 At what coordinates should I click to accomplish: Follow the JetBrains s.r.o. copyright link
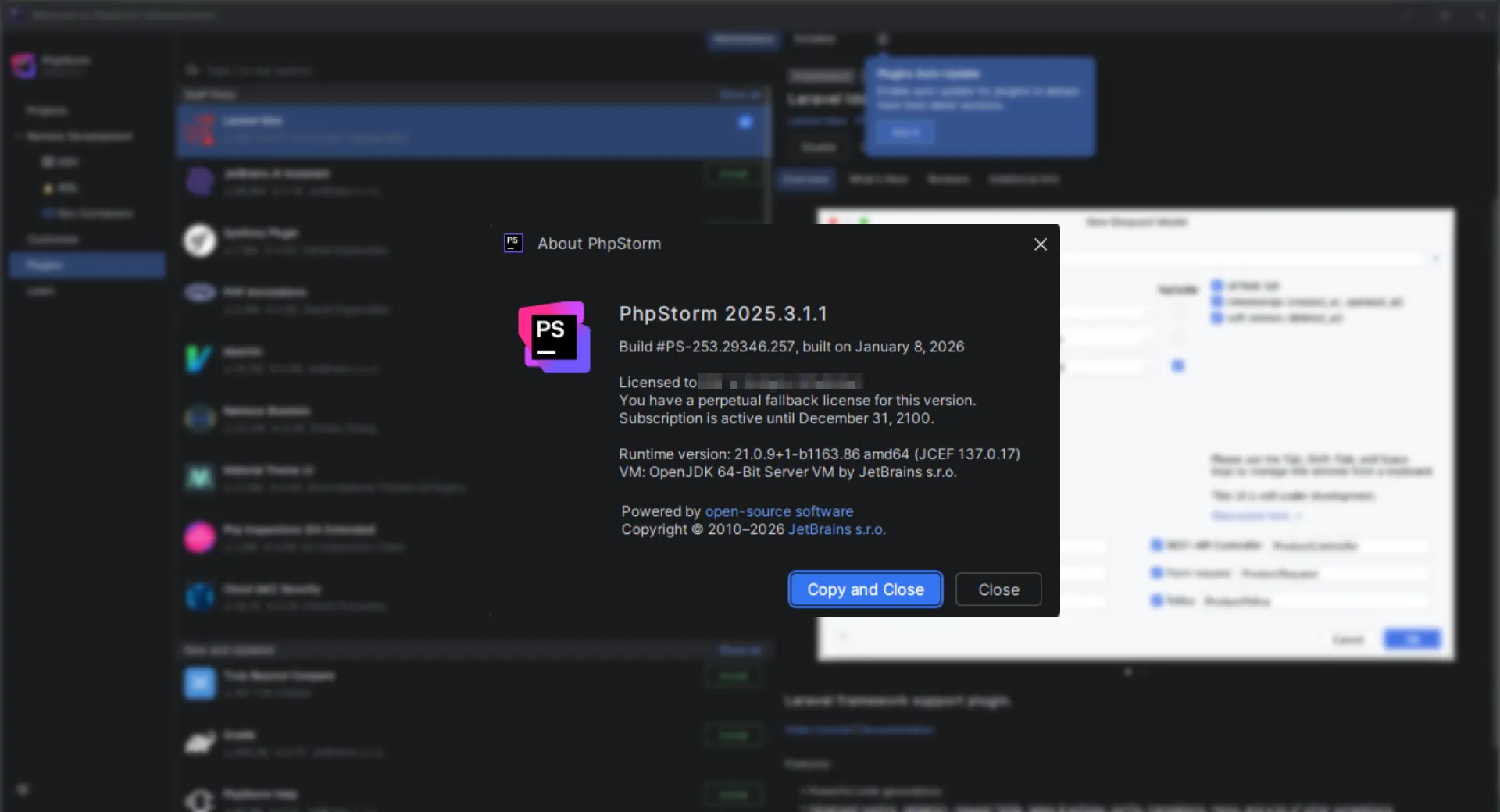(x=837, y=529)
